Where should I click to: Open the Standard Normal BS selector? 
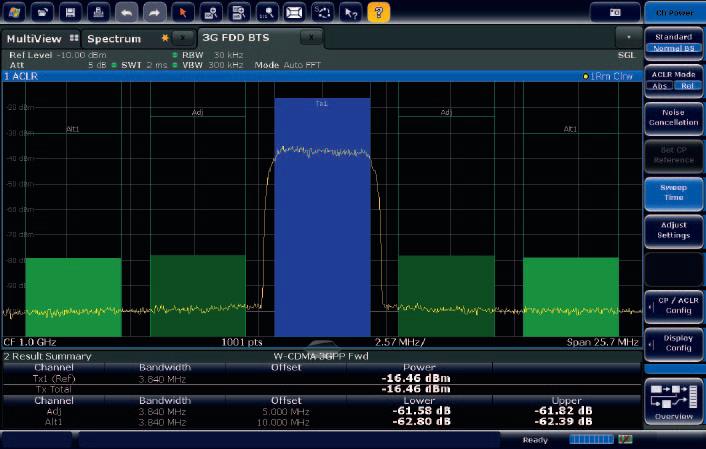point(673,42)
